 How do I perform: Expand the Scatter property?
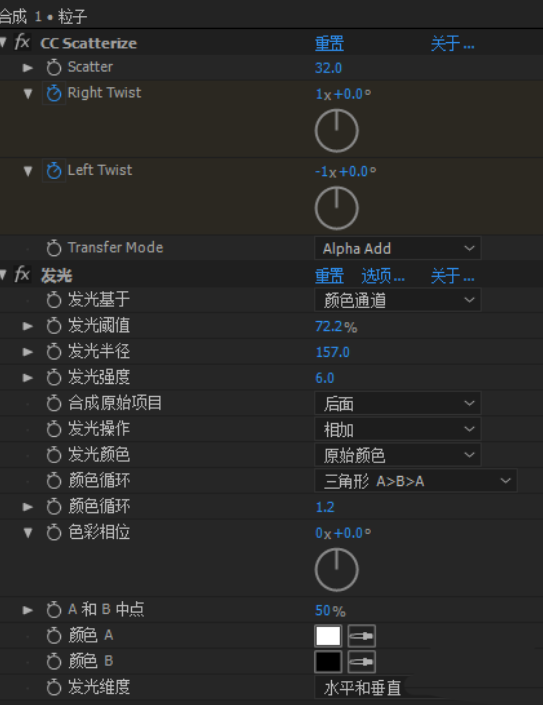click(28, 67)
